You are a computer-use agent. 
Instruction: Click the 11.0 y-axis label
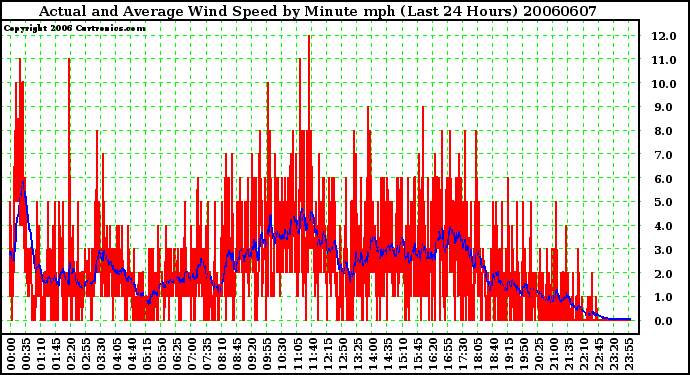[664, 60]
